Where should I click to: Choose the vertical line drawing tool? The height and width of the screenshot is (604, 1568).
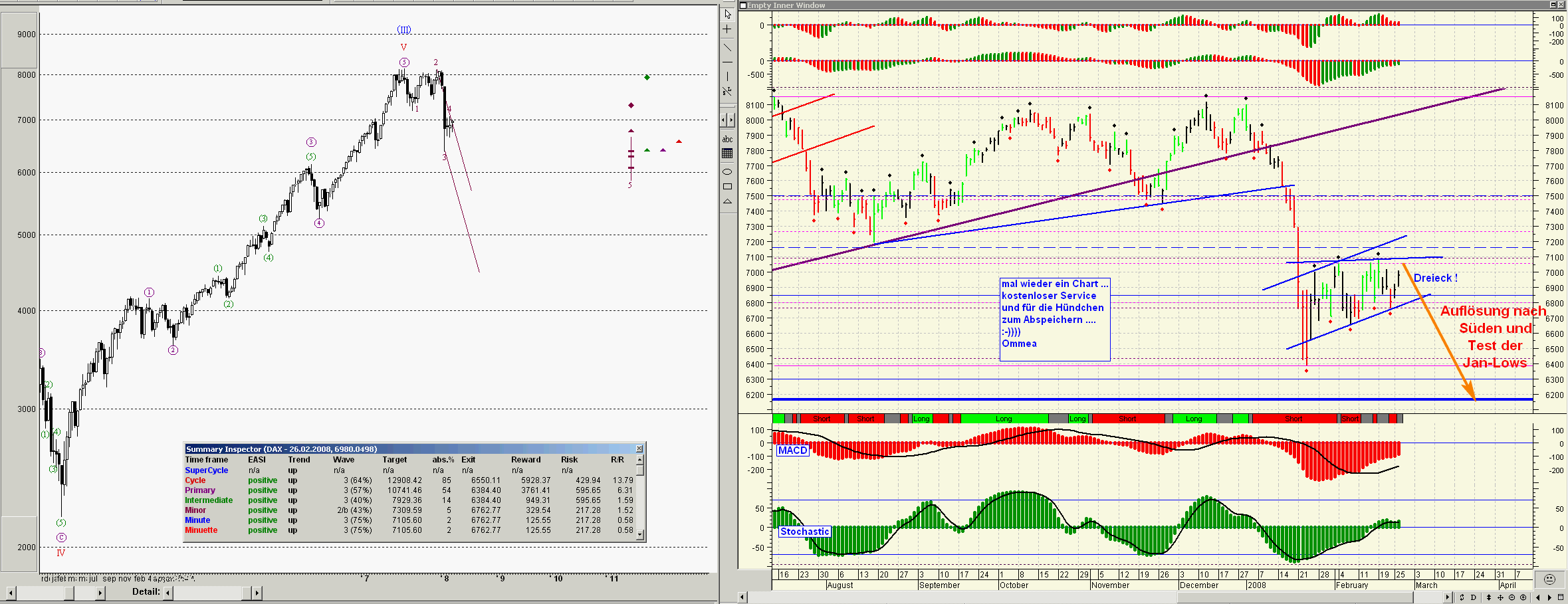pyautogui.click(x=727, y=76)
